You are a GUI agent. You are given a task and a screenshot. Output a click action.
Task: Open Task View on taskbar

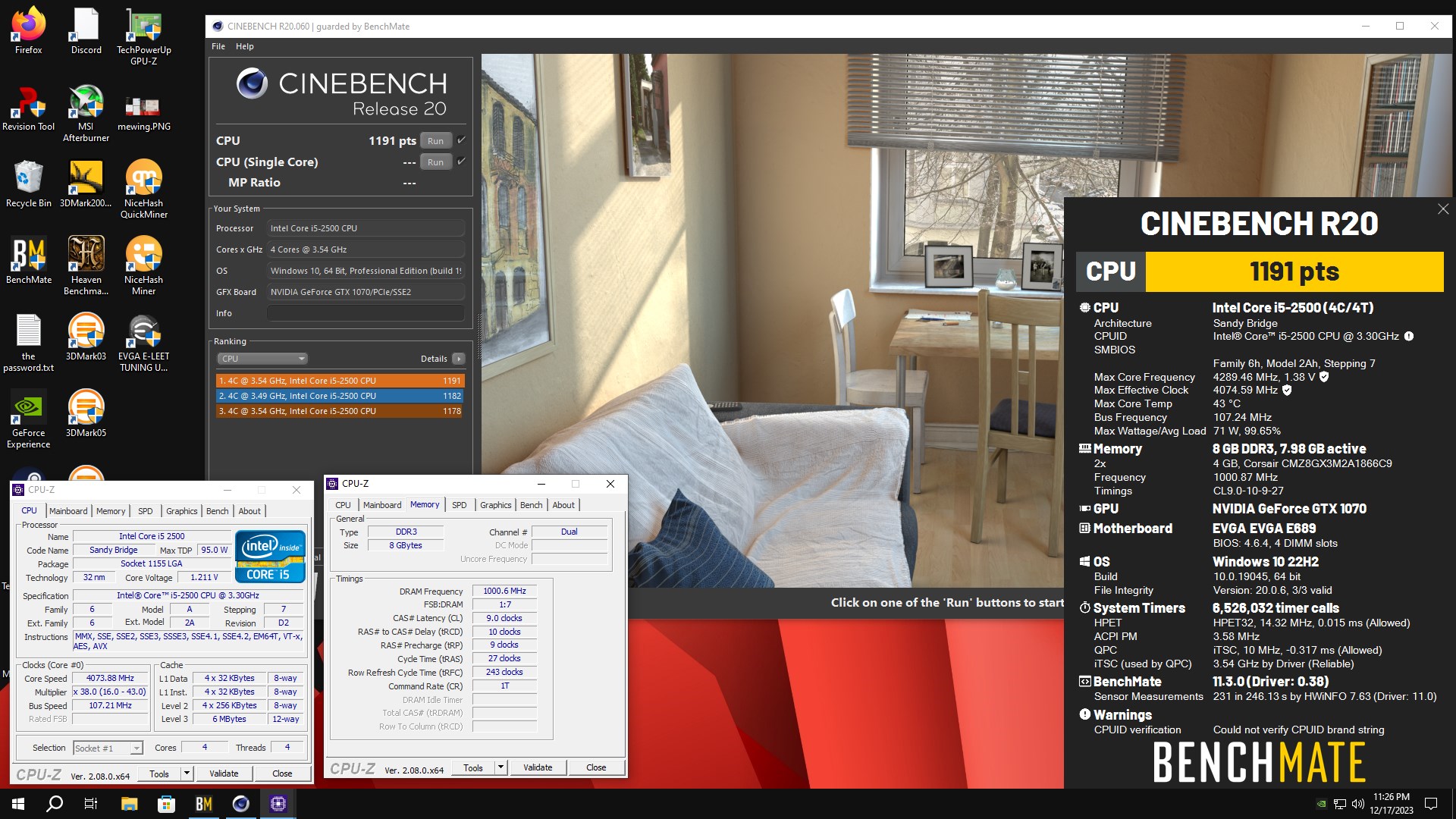pyautogui.click(x=91, y=804)
